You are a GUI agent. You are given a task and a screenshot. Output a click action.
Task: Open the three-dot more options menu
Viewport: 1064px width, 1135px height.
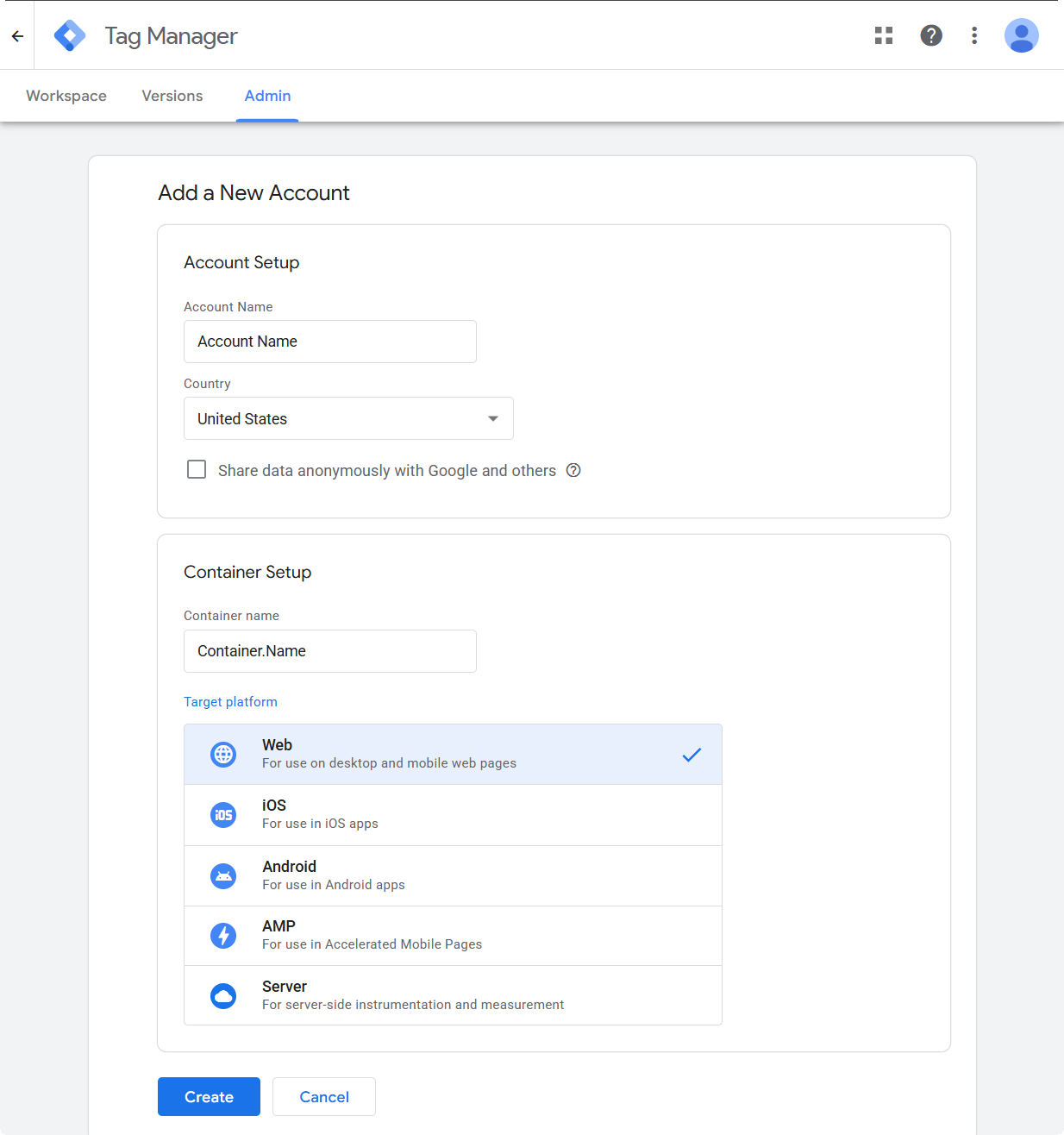tap(974, 35)
